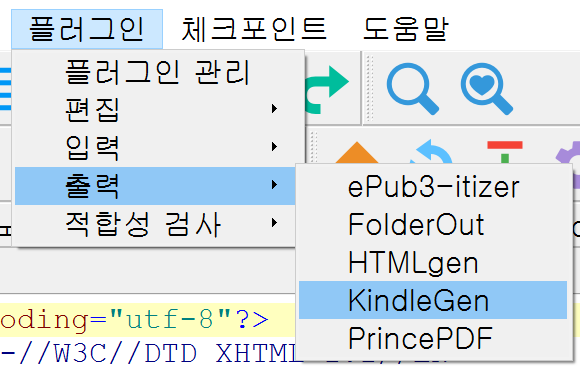580x369 pixels.
Task: Expand the 적합성 검사 submenu
Action: coord(155,223)
